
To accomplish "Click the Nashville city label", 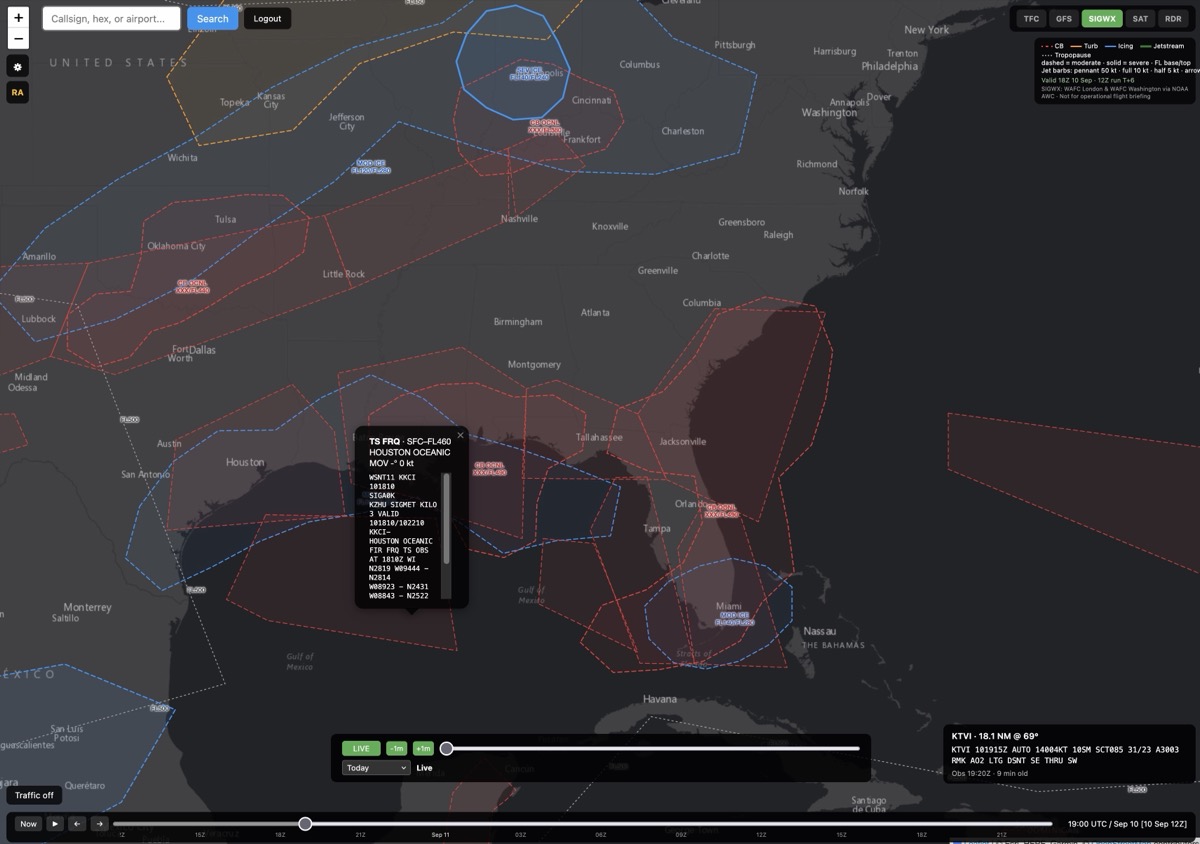I will coord(519,218).
